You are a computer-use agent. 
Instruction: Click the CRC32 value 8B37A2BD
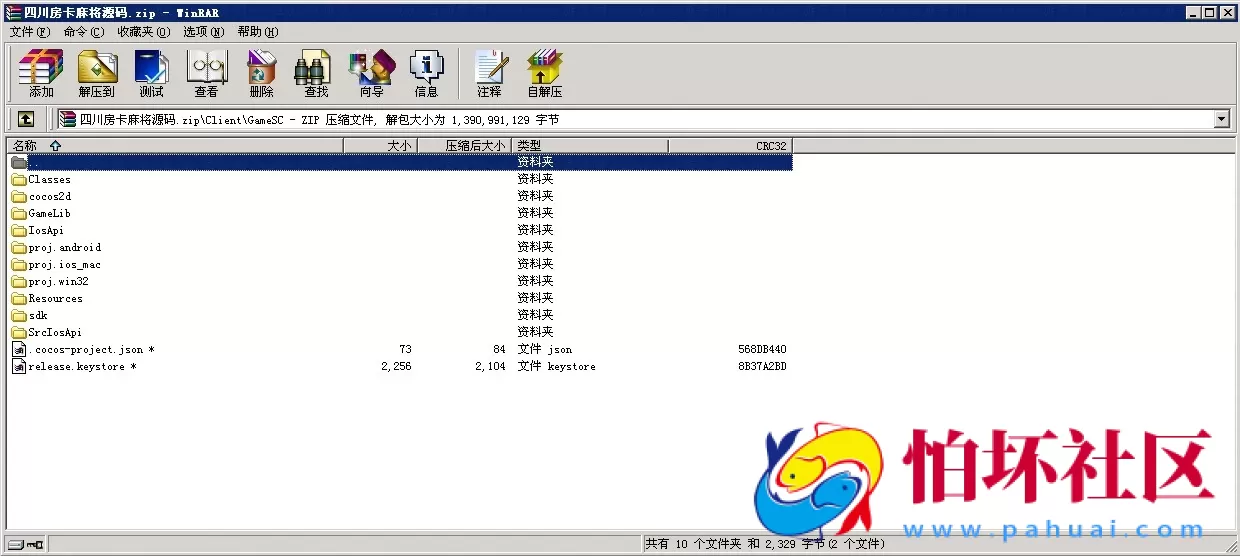[x=762, y=366]
